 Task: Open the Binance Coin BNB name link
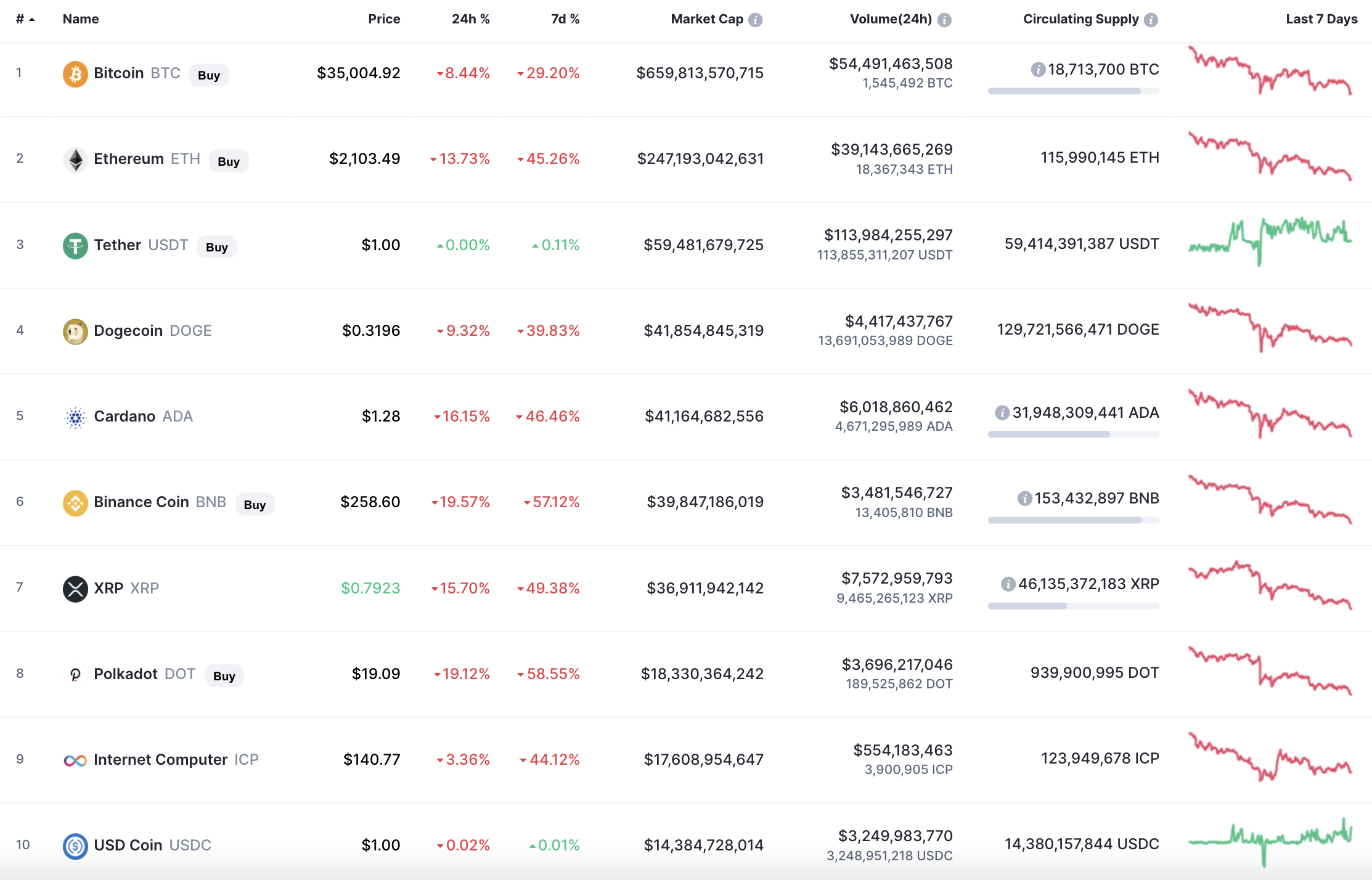(160, 502)
